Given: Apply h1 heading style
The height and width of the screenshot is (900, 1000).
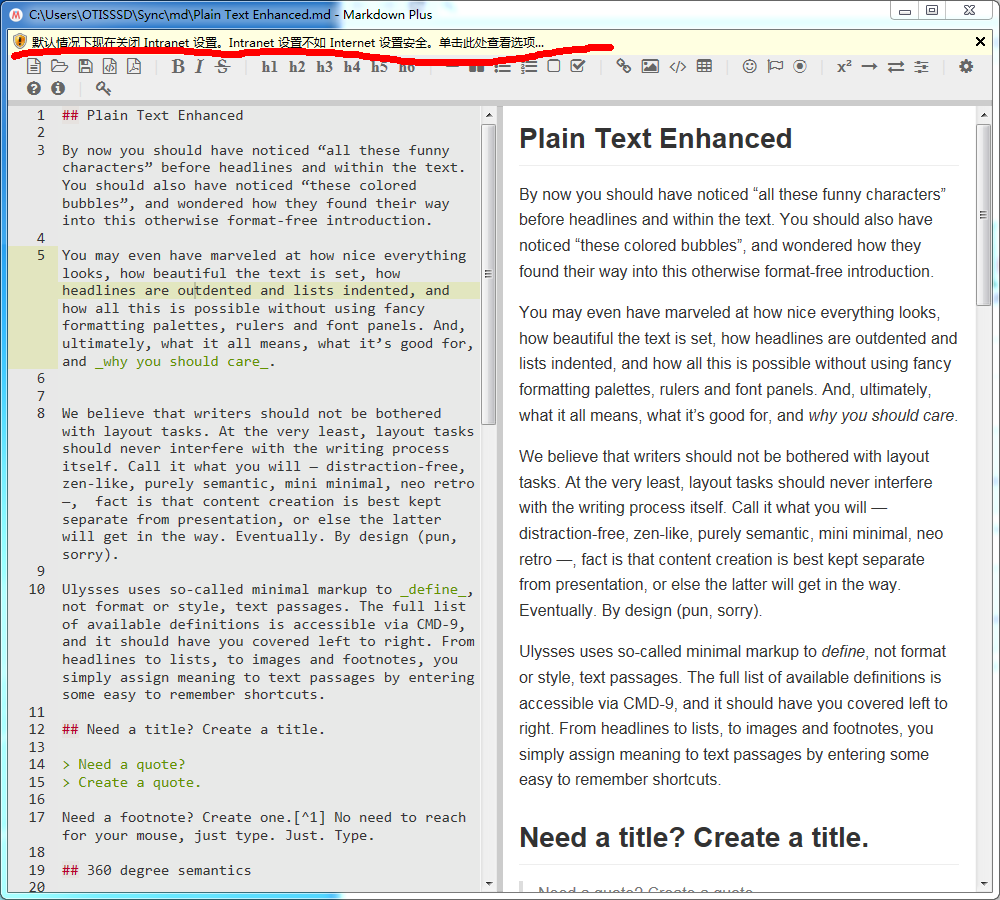Looking at the screenshot, I should pyautogui.click(x=270, y=67).
